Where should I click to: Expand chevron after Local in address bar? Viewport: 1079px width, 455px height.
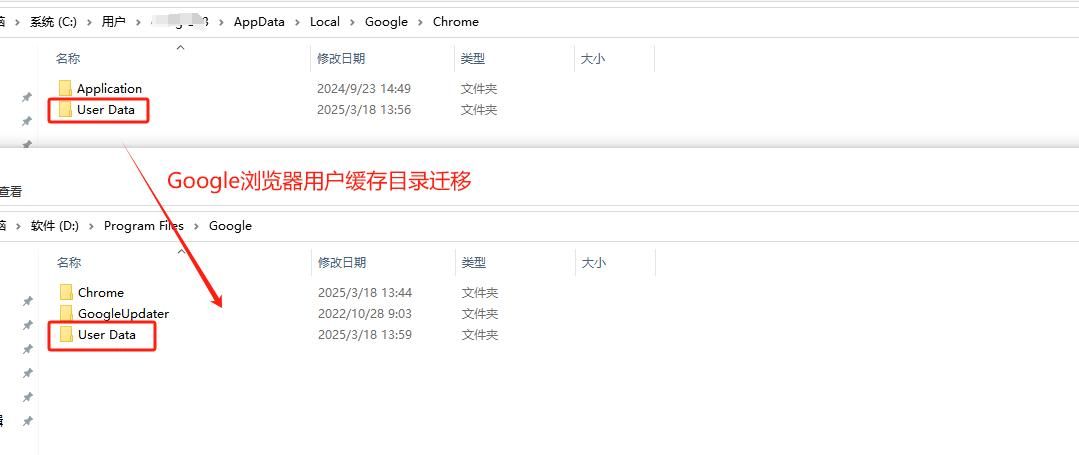pyautogui.click(x=352, y=22)
